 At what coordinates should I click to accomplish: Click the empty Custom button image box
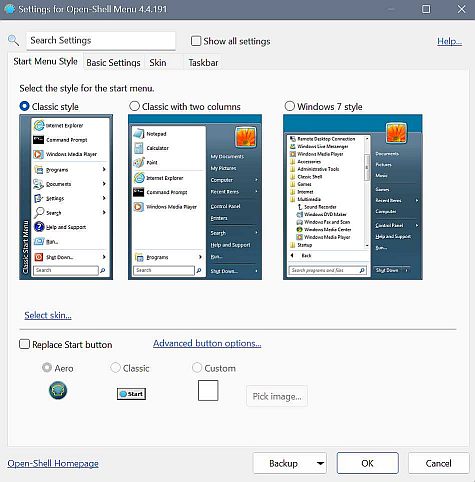208,390
